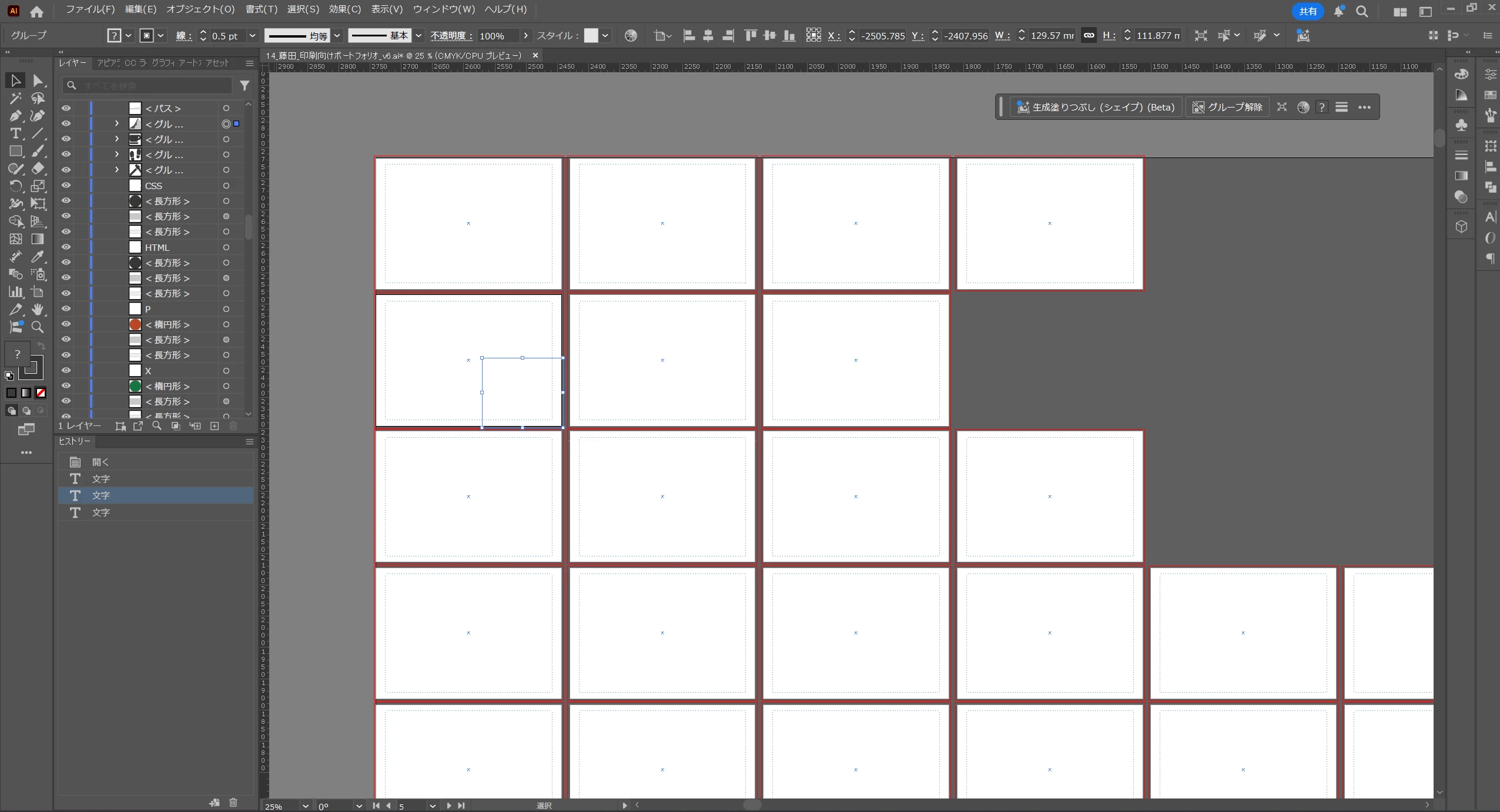The image size is (1500, 812).
Task: Open the zoom level dropdown at 25%
Action: tap(305, 806)
